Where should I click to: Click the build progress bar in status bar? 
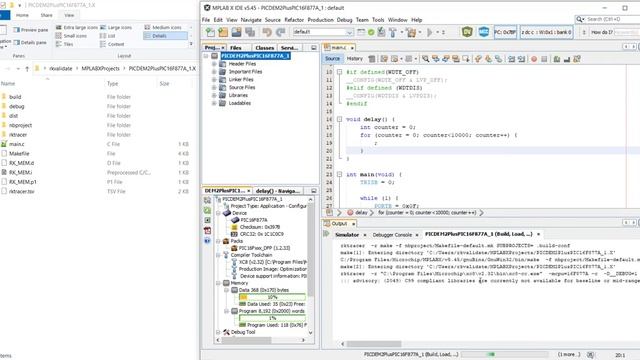point(504,354)
